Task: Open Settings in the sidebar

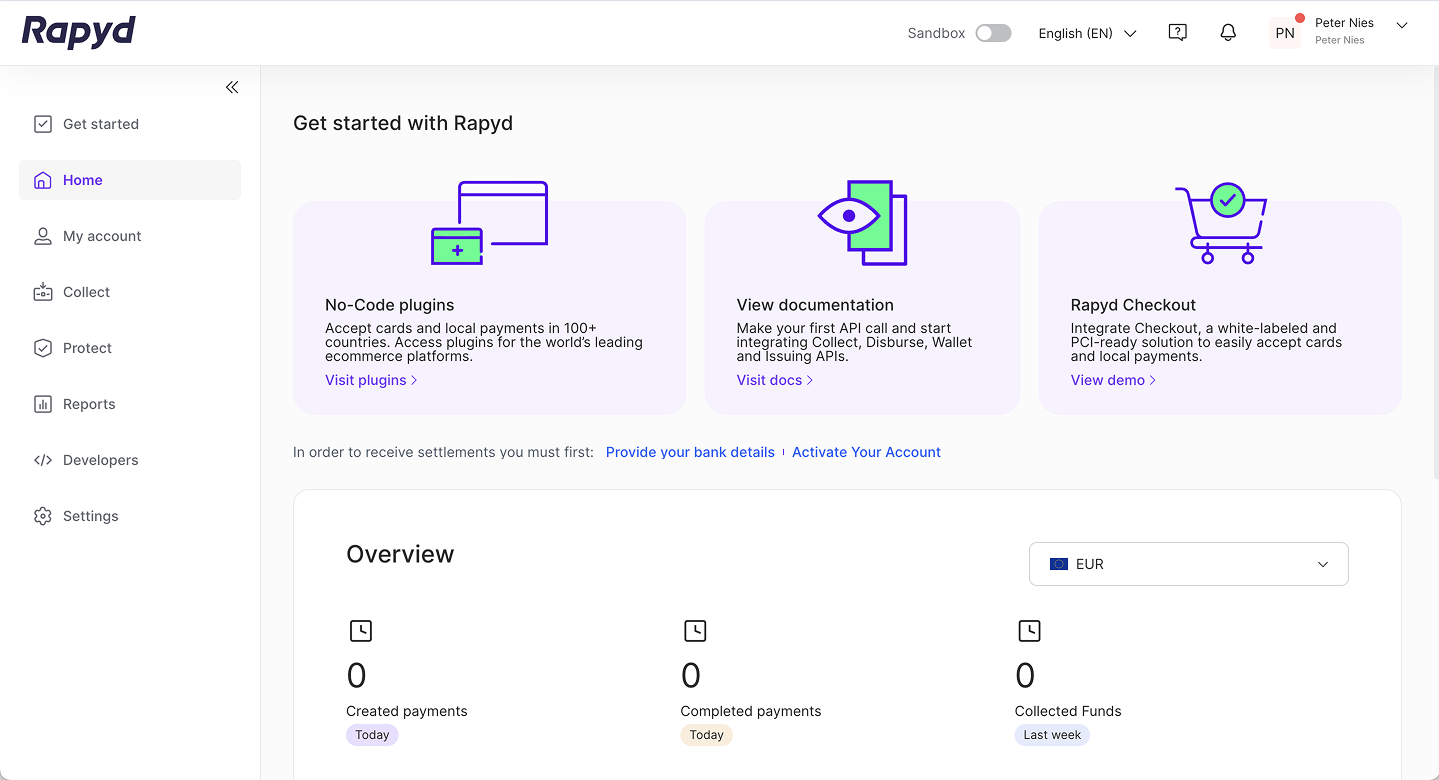Action: (x=130, y=516)
